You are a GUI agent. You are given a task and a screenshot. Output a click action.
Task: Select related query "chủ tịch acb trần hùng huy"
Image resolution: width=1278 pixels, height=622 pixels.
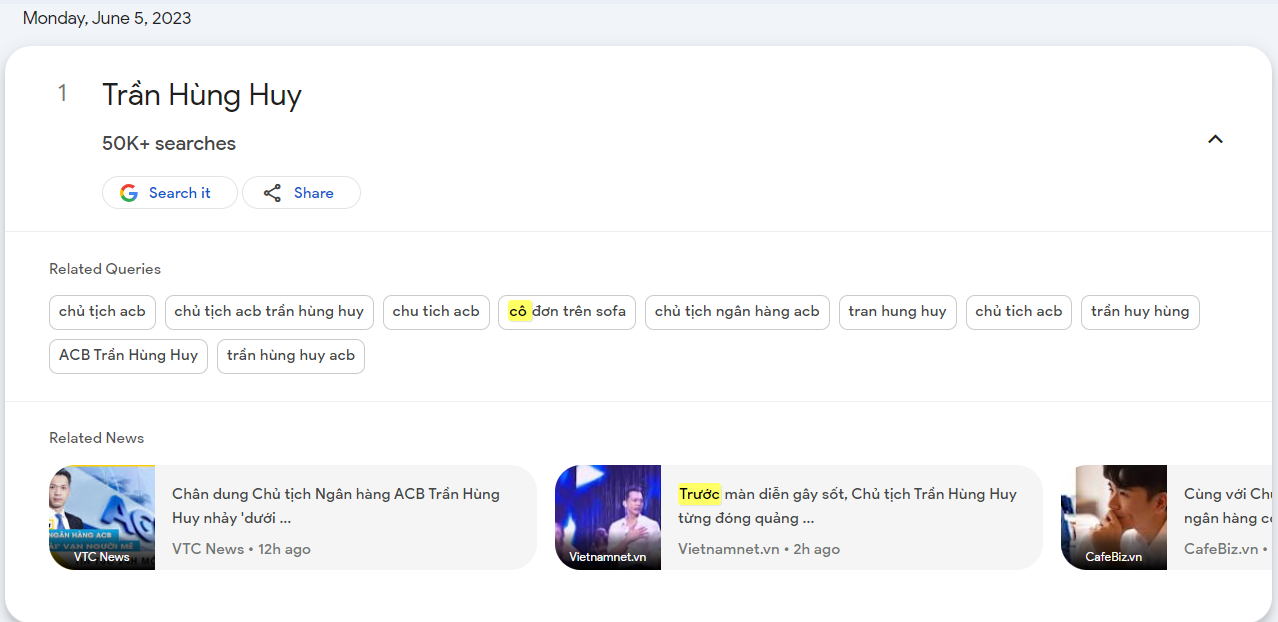(x=269, y=312)
